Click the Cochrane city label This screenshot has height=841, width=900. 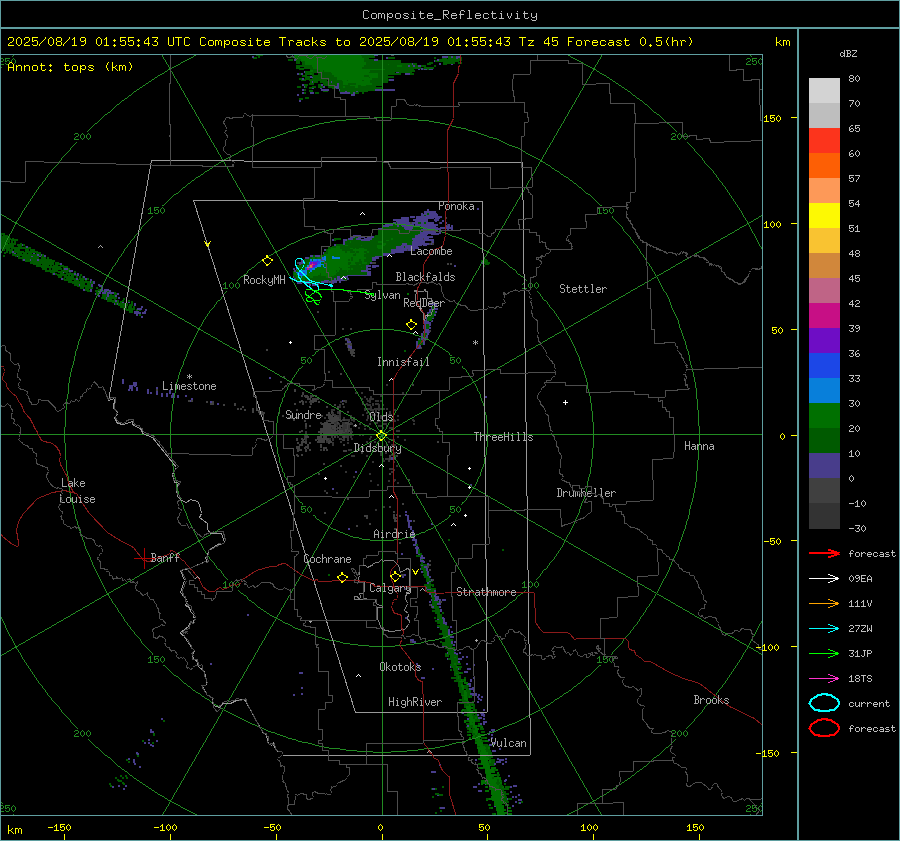click(327, 559)
